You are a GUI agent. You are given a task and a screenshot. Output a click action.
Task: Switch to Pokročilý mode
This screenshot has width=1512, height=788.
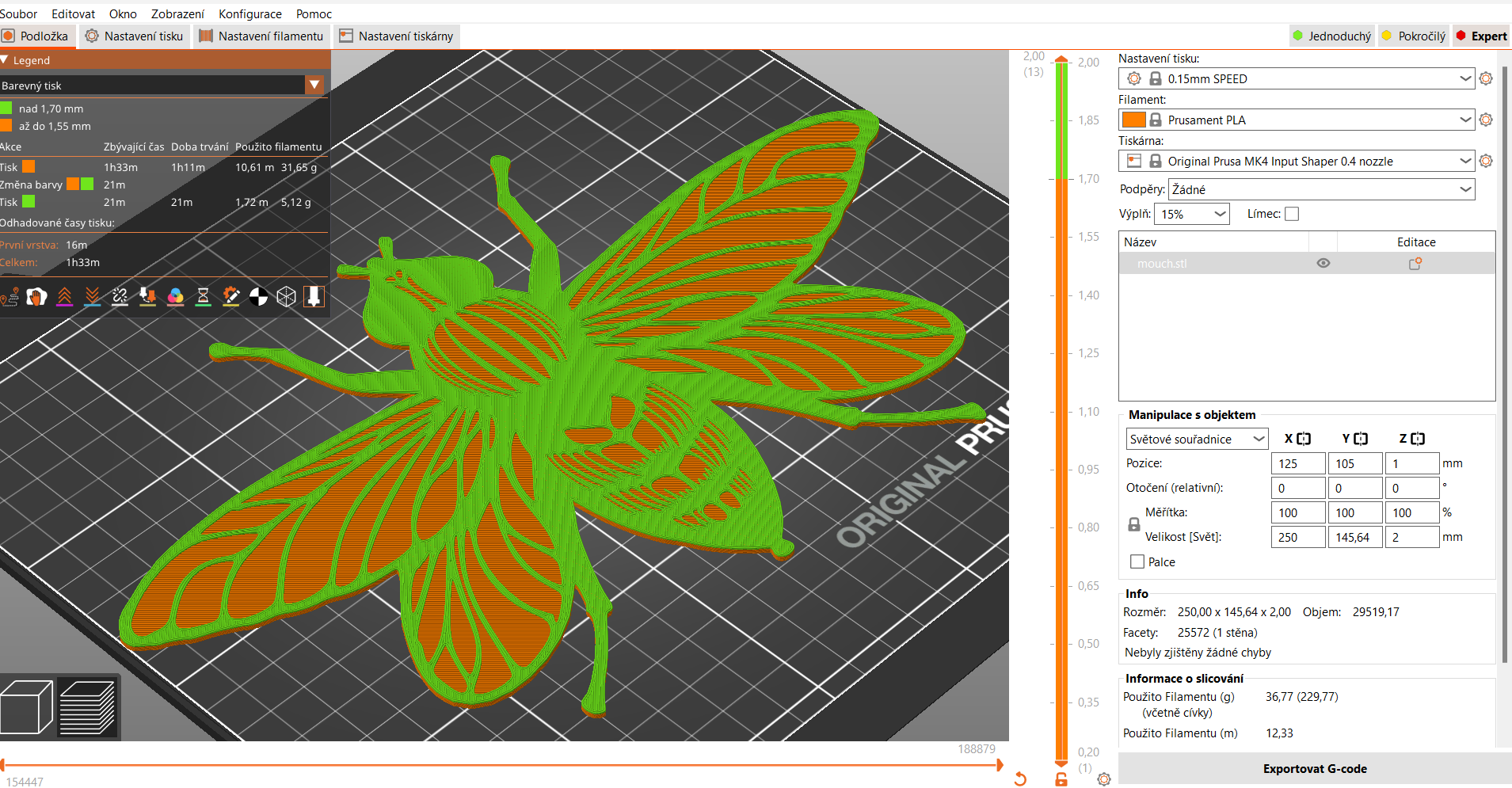point(1413,36)
